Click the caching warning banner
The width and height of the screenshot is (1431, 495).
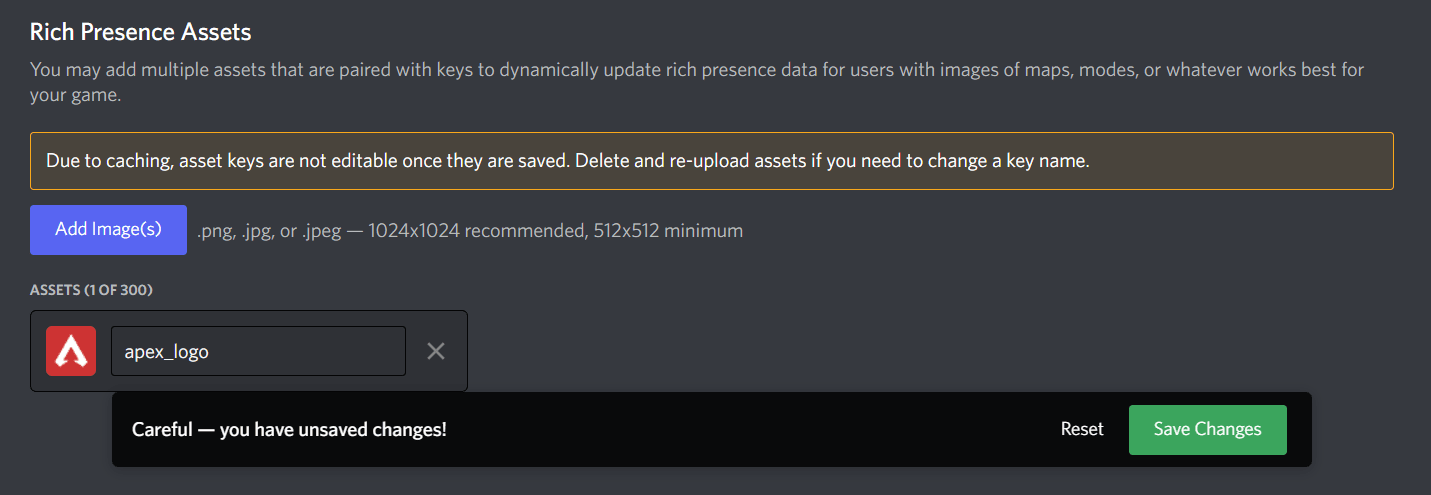(712, 161)
